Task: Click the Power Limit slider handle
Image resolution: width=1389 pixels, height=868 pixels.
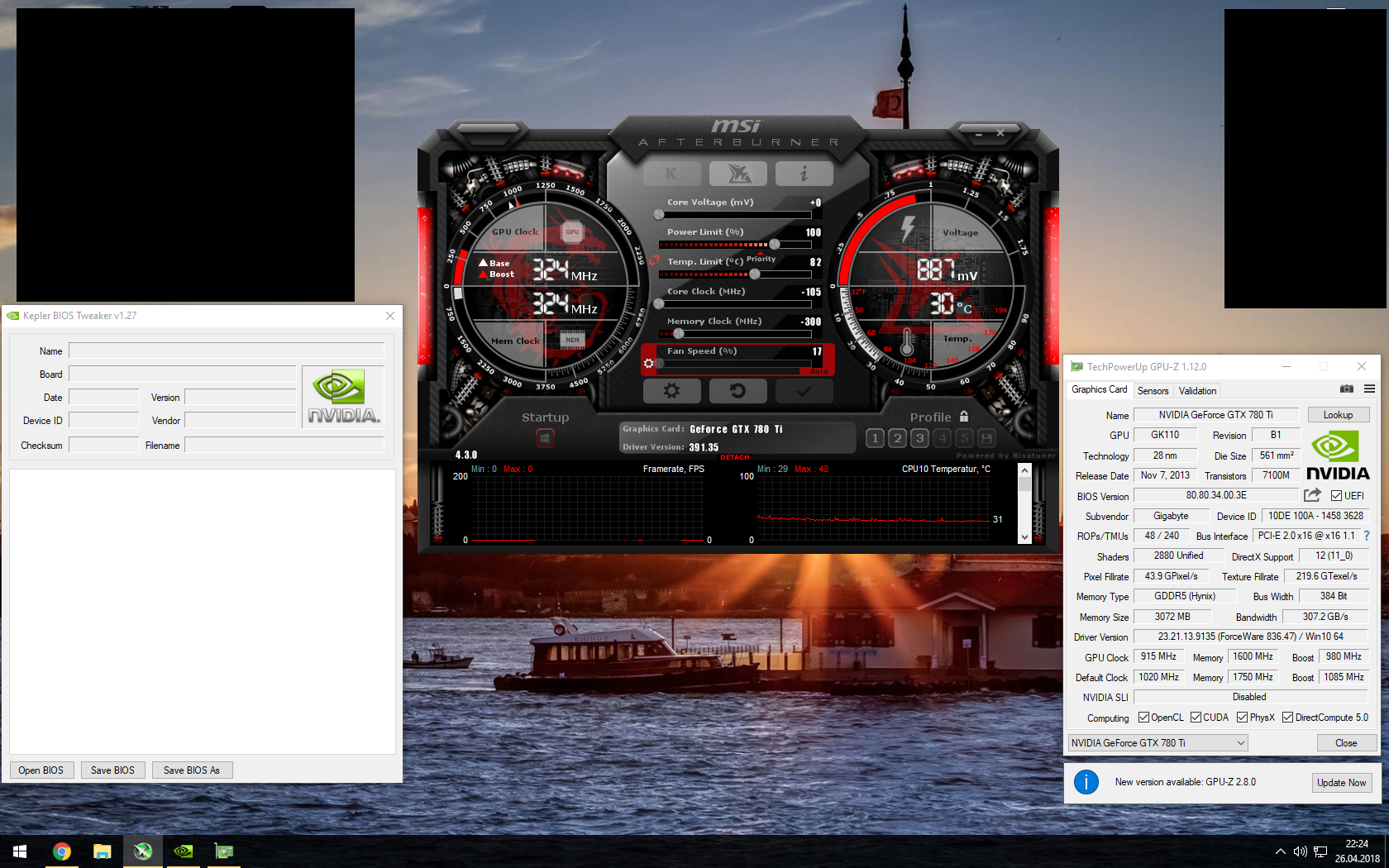Action: (774, 245)
